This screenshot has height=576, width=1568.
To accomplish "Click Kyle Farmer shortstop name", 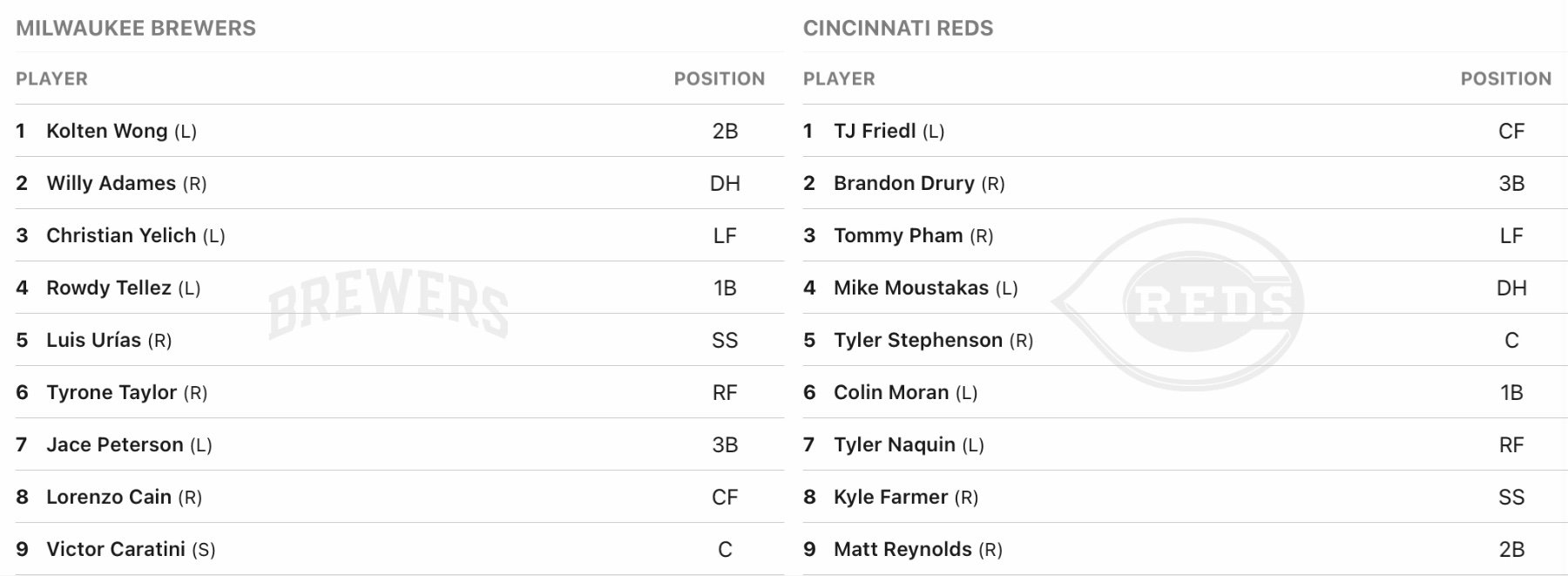I will (890, 497).
